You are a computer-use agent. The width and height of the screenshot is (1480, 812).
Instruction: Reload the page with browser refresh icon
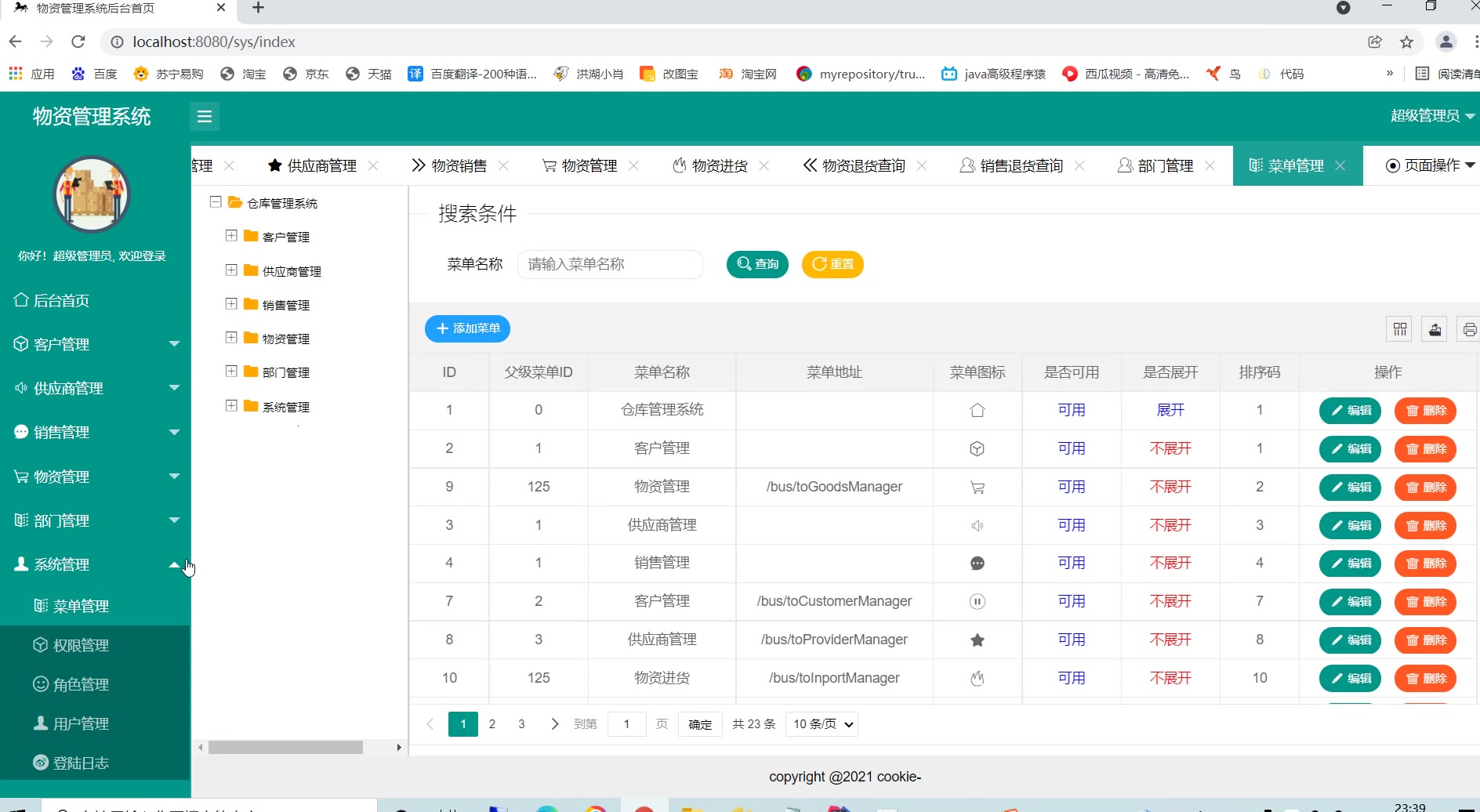pos(78,42)
